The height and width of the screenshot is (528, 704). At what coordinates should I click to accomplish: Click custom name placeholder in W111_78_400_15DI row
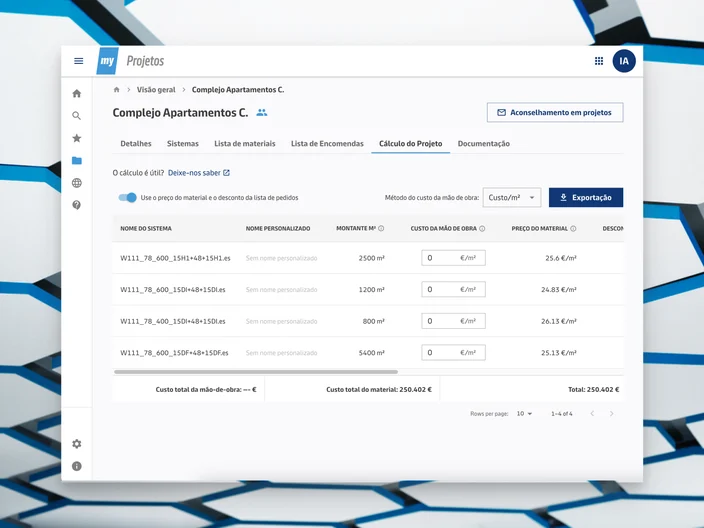(x=282, y=321)
